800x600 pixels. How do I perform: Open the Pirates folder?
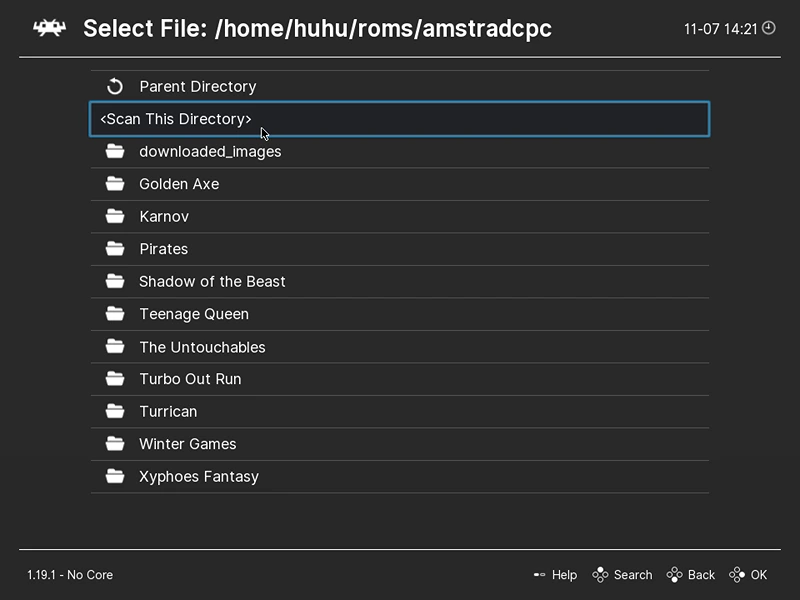point(399,249)
